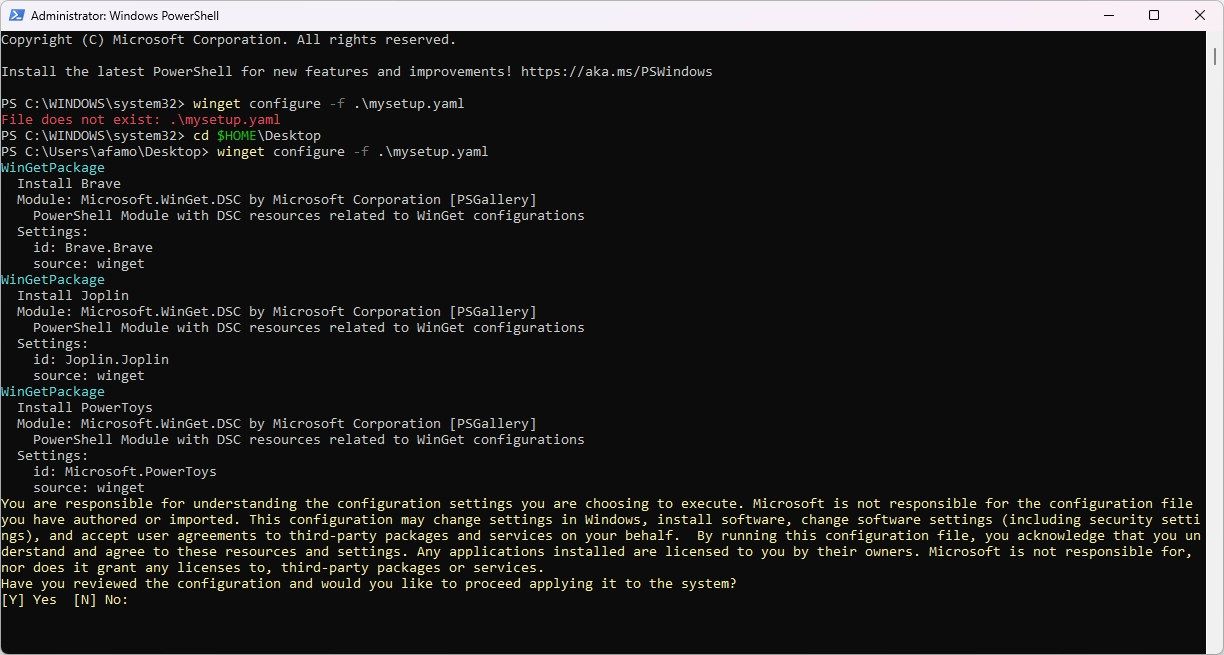Click the PowerShell icon in the title bar
The height and width of the screenshot is (655, 1224).
tap(16, 16)
